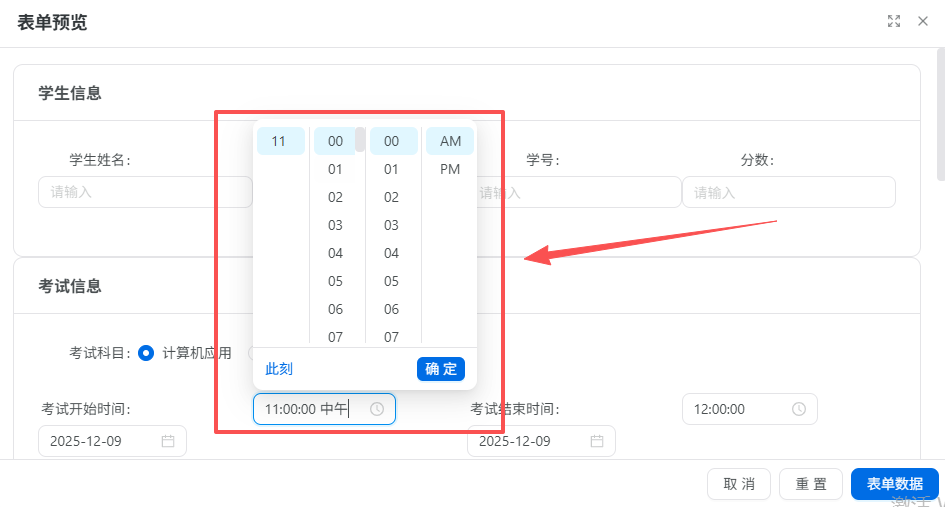Click the fullscreen expand icon in header
Viewport: 945px width, 507px height.
coord(894,22)
